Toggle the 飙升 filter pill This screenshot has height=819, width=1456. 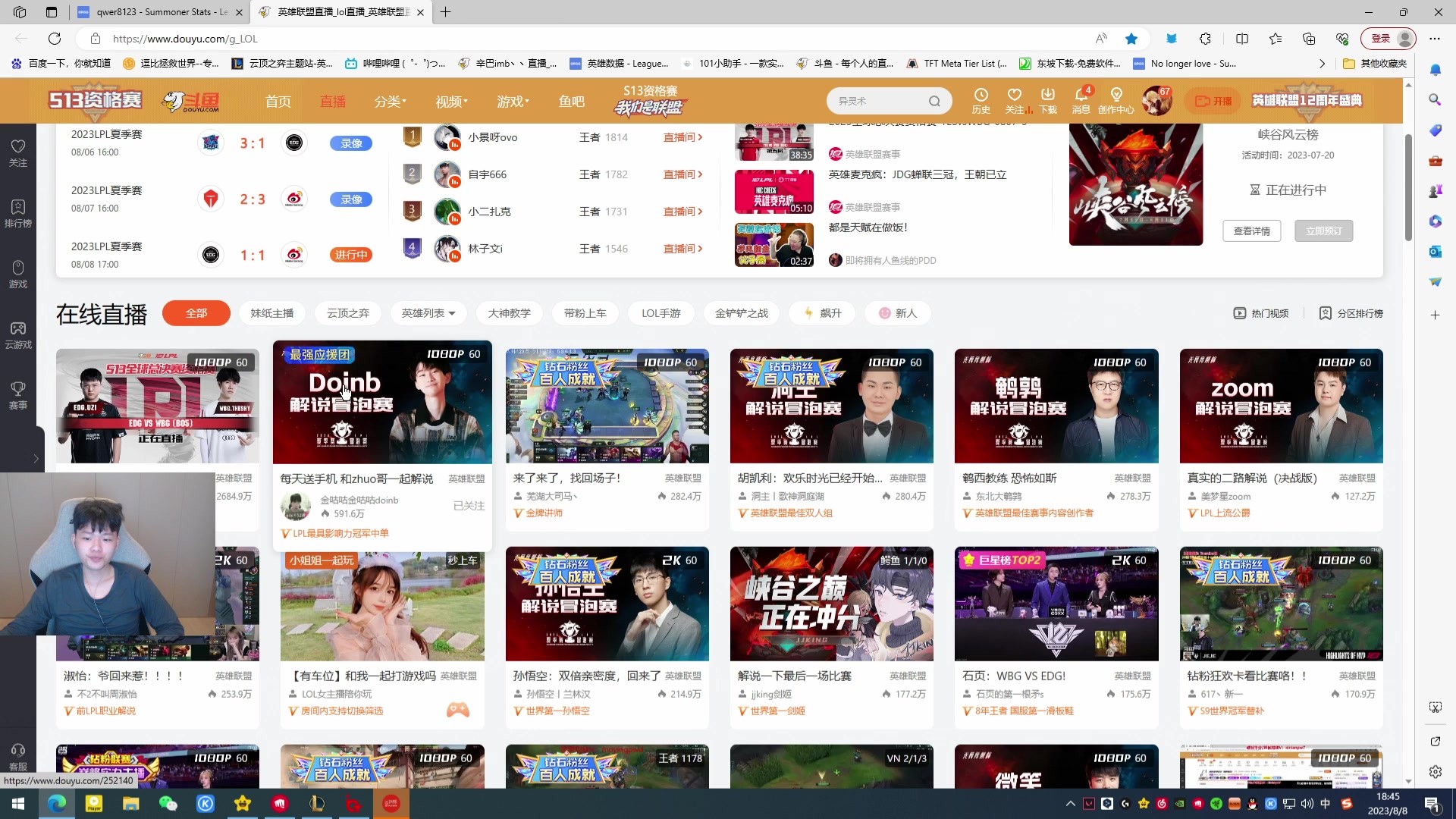click(x=822, y=312)
